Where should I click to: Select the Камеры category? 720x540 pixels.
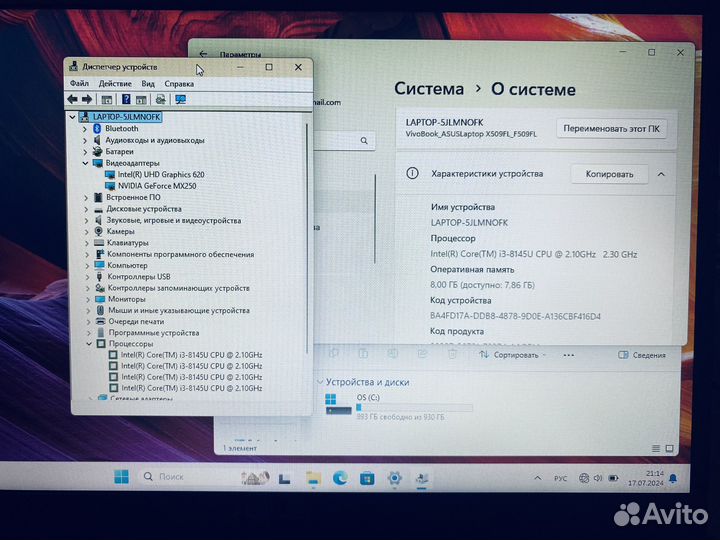(120, 231)
